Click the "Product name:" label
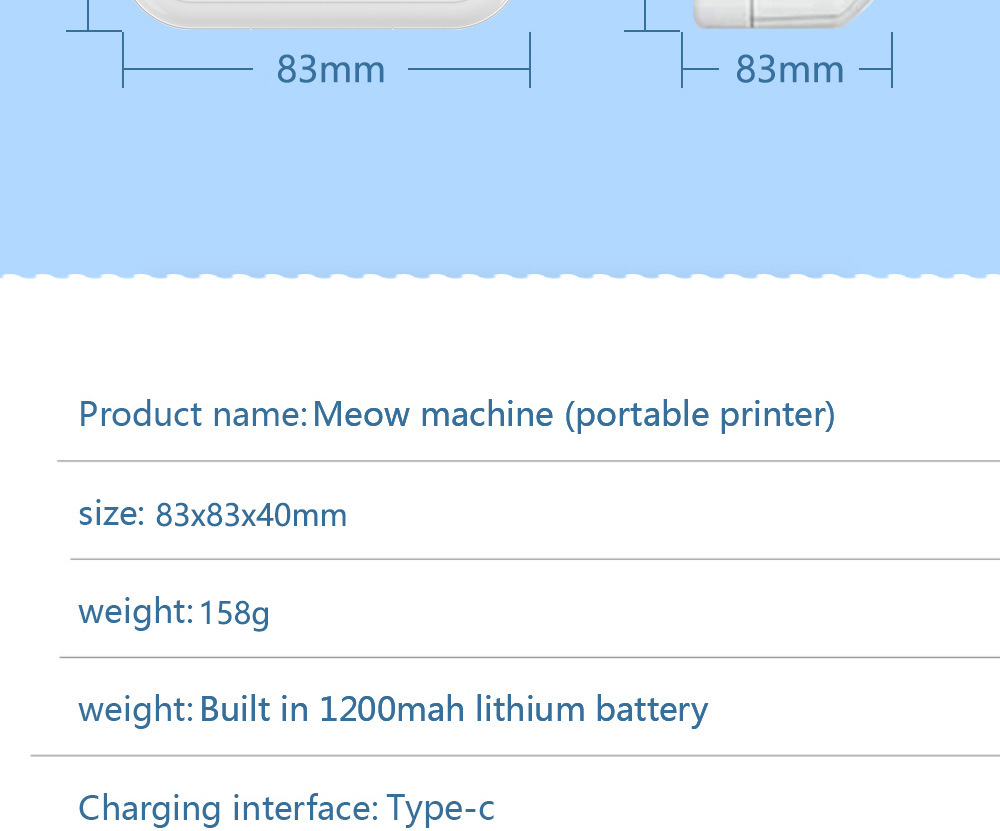The height and width of the screenshot is (831, 1000). pyautogui.click(x=192, y=414)
